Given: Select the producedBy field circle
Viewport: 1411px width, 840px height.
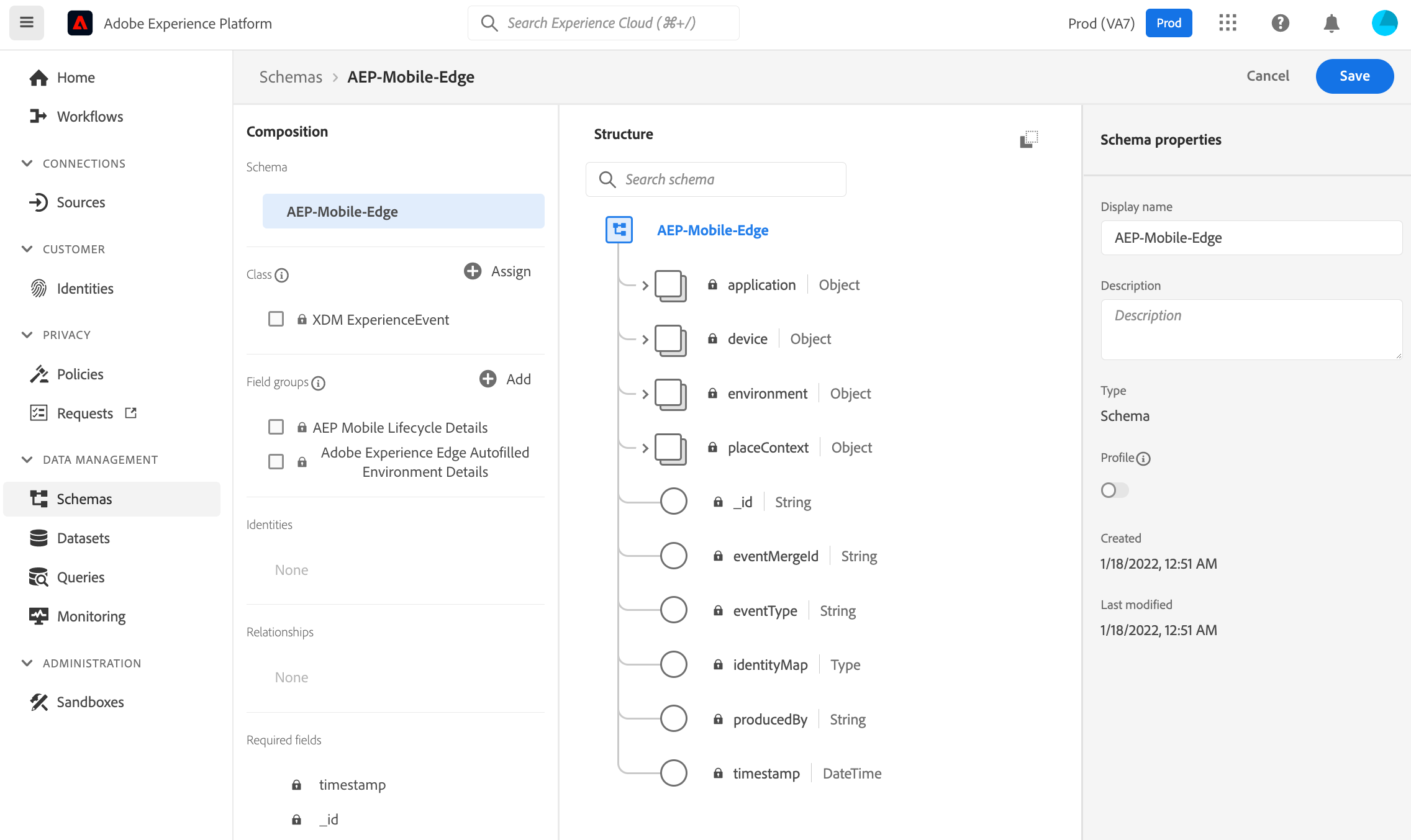Looking at the screenshot, I should (674, 719).
